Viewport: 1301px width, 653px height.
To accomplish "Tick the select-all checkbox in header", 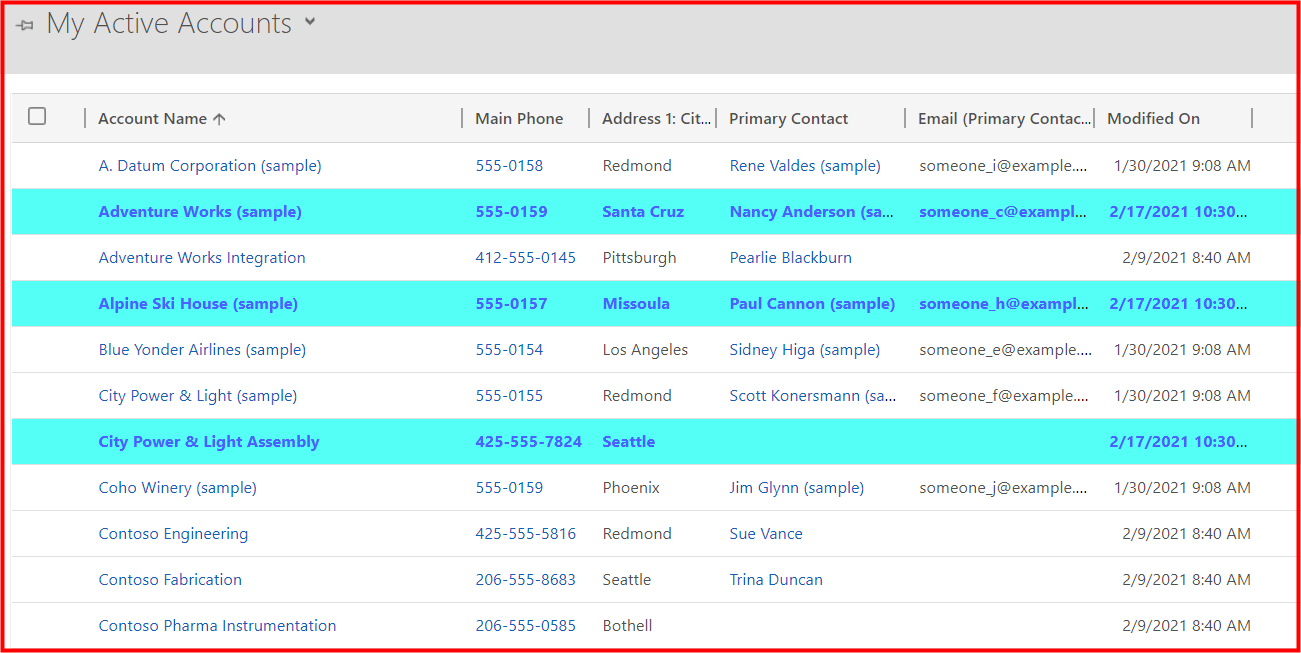I will (37, 116).
